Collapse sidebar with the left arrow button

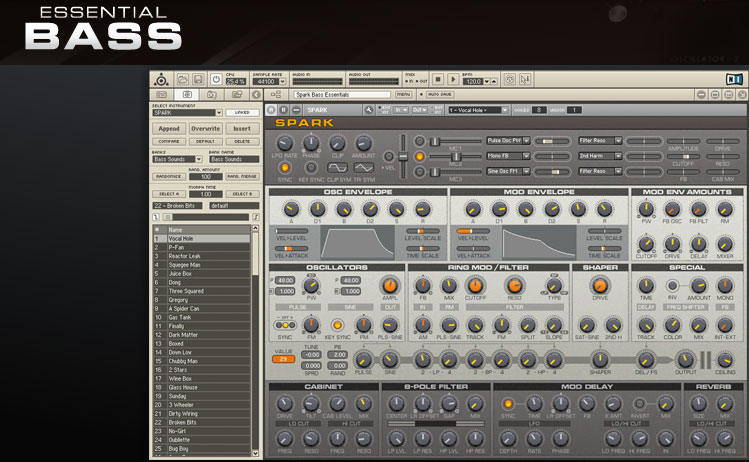click(x=257, y=95)
